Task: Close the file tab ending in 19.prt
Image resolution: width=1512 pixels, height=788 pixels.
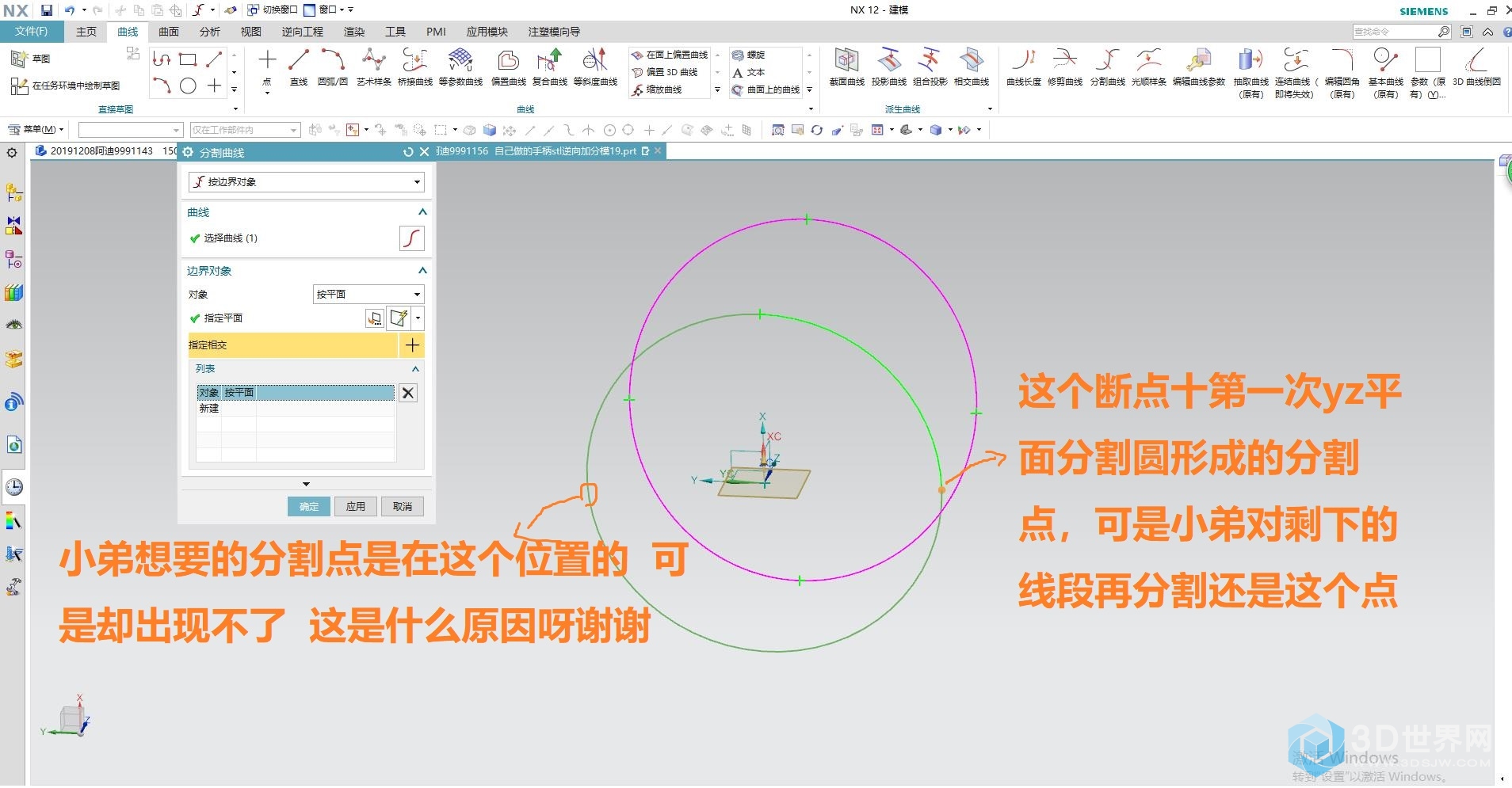Action: (x=658, y=150)
